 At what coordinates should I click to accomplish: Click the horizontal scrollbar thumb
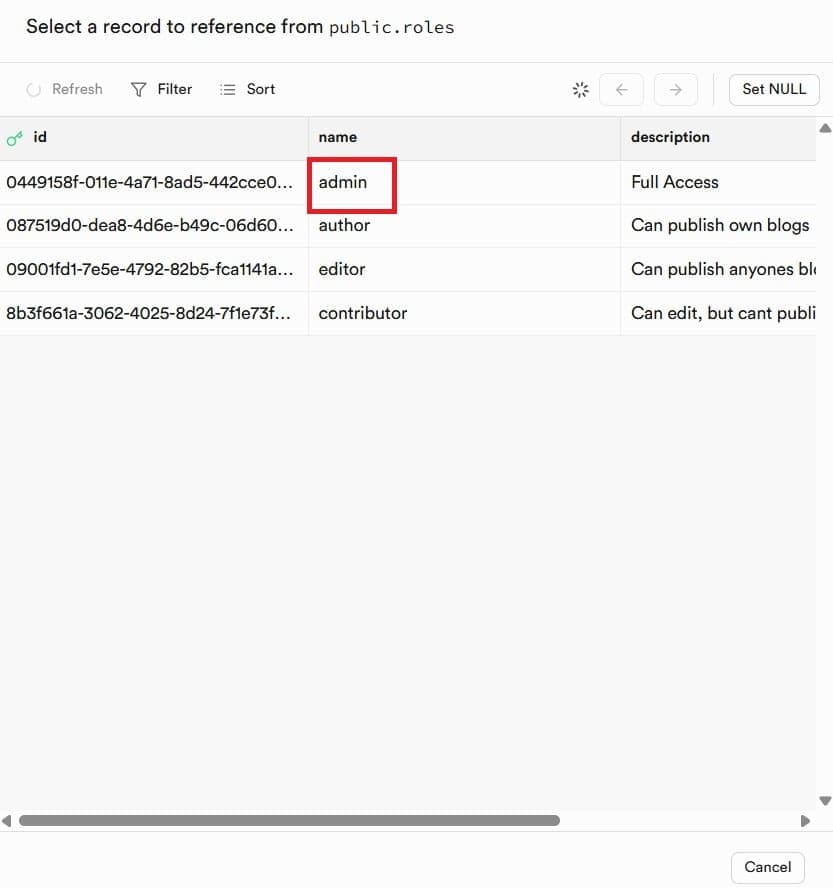click(x=289, y=821)
